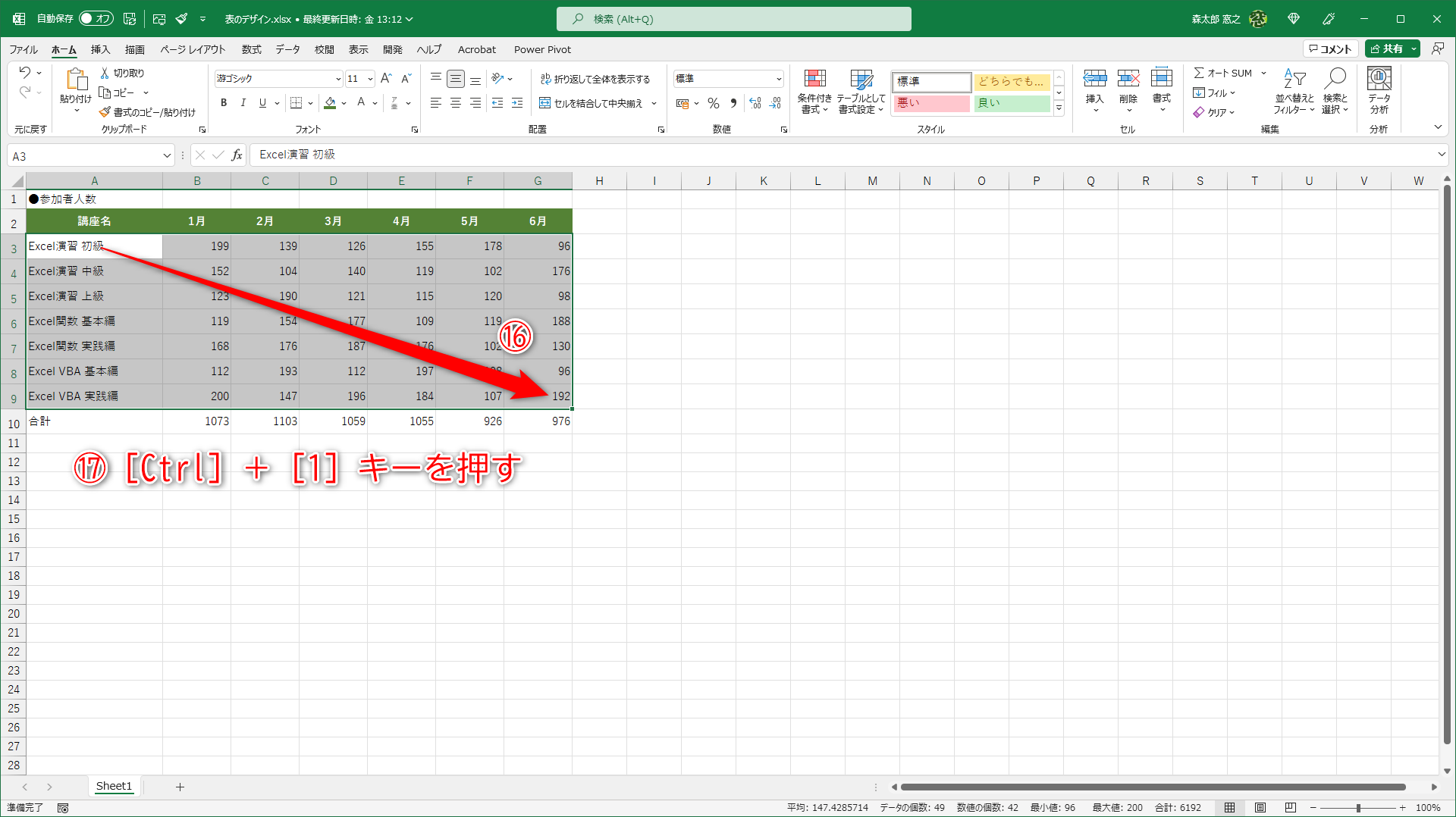Add a new sheet with the plus button
1456x817 pixels.
pos(180,787)
